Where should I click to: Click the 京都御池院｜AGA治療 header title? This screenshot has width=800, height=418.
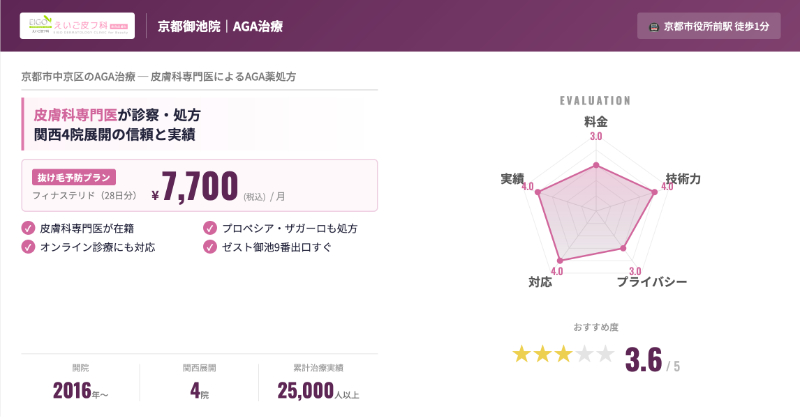click(x=220, y=26)
